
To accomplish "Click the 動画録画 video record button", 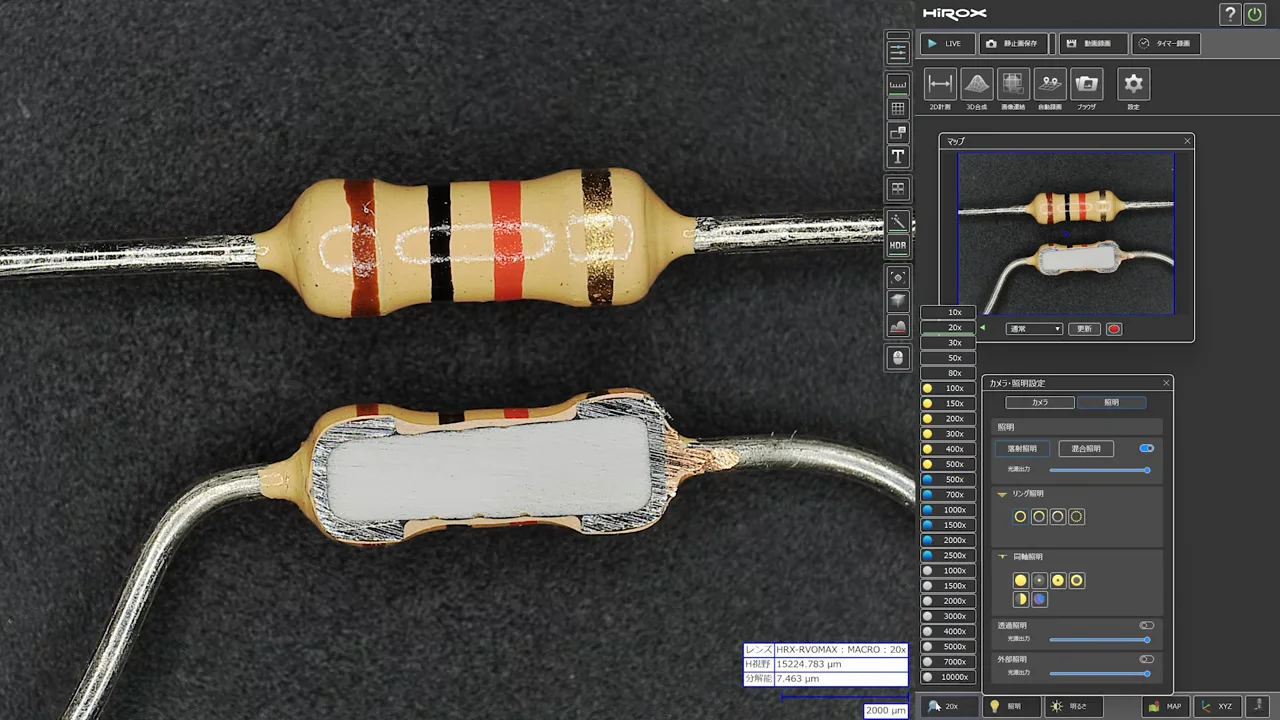I will [1092, 44].
